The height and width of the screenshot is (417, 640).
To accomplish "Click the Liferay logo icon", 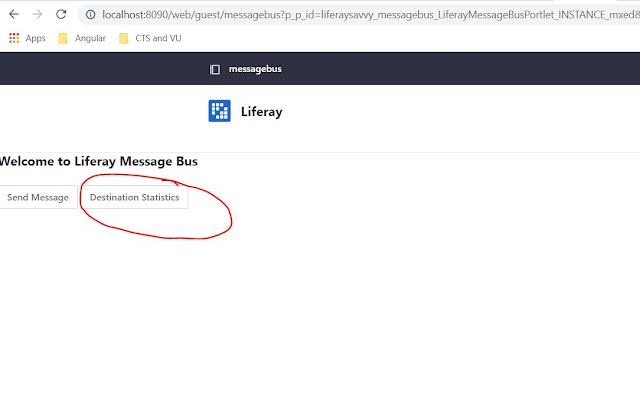I will tap(220, 111).
